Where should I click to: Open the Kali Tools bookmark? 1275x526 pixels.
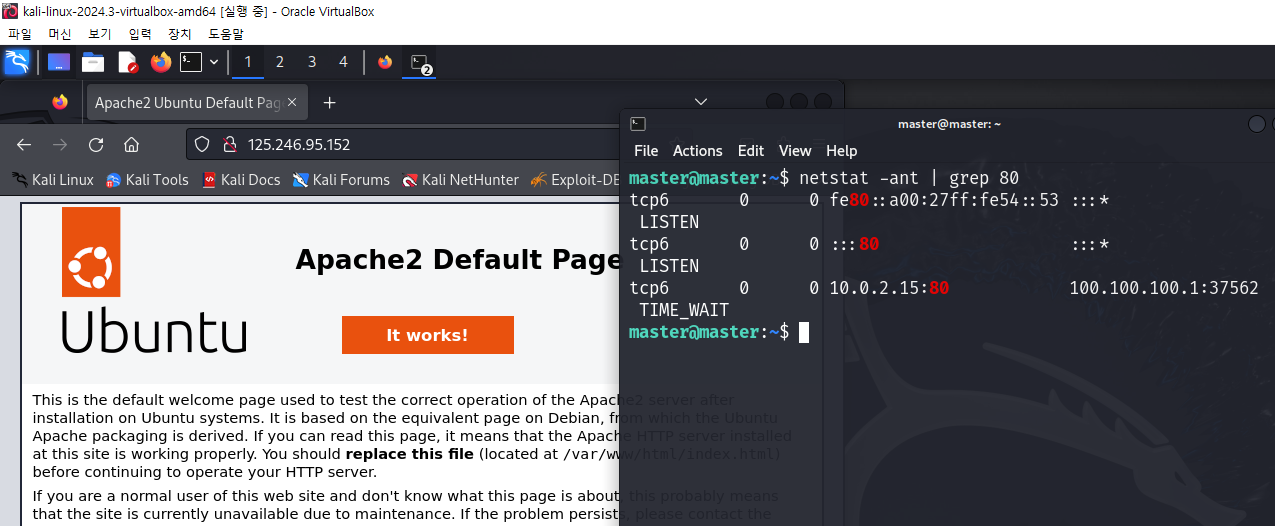point(148,180)
